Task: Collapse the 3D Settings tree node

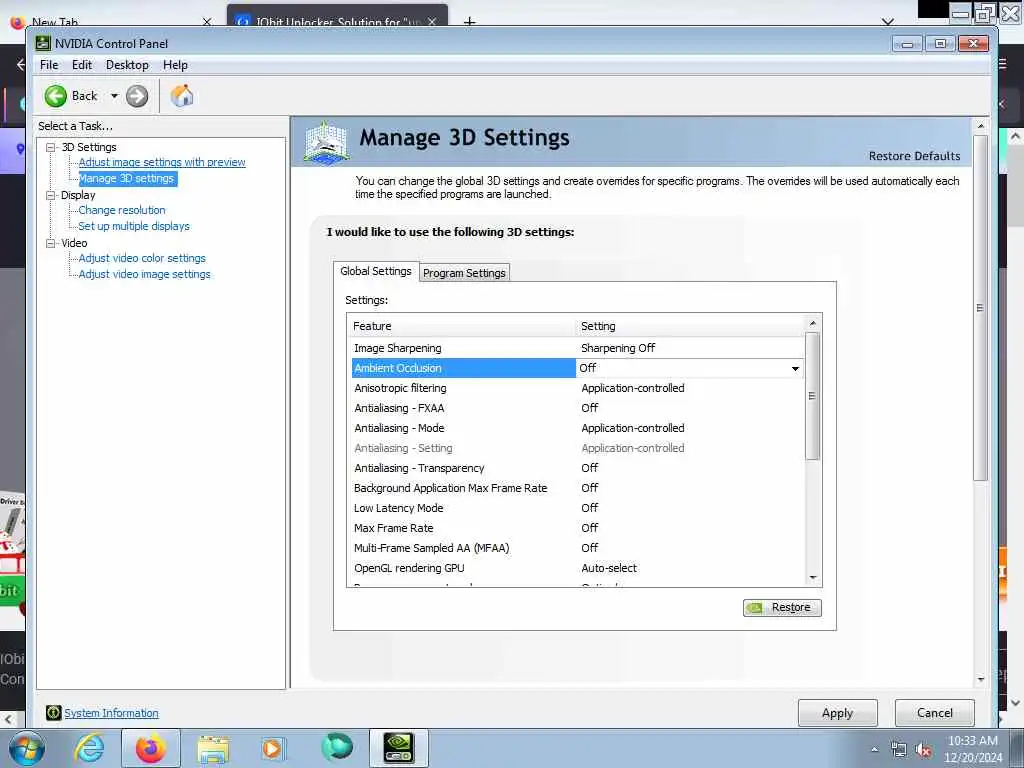Action: tap(50, 148)
